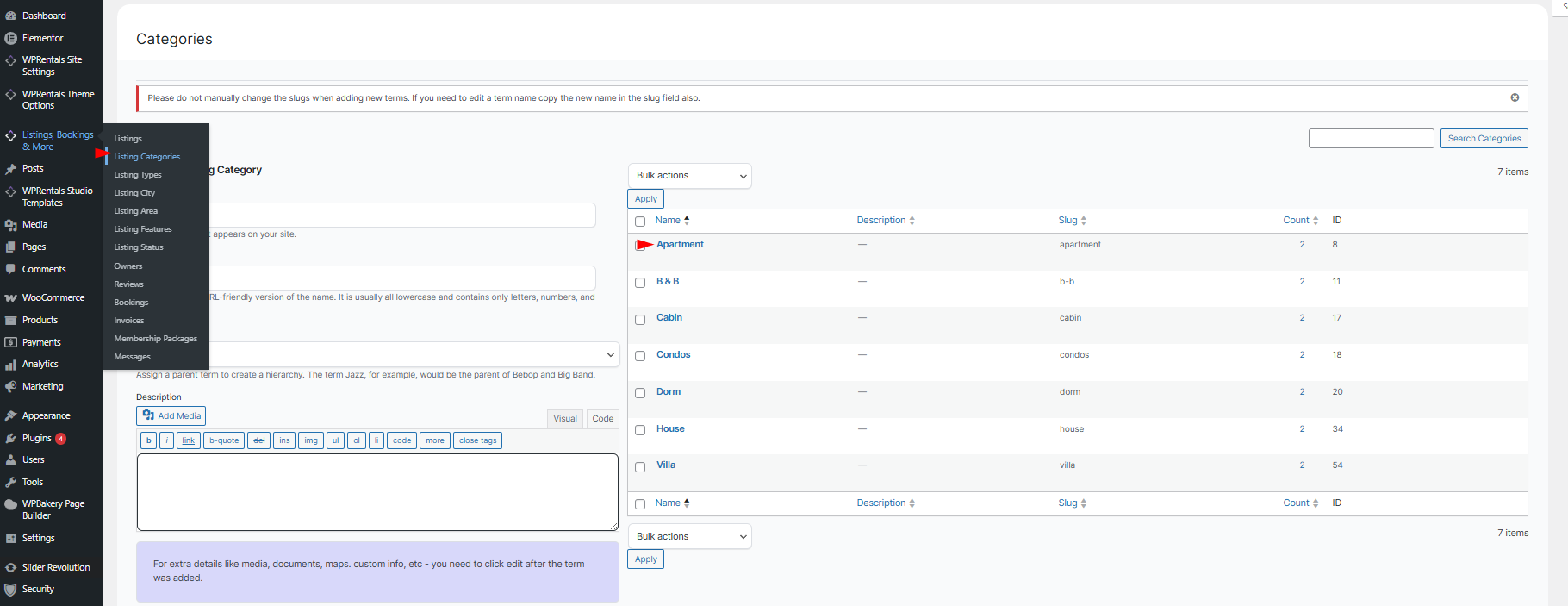This screenshot has height=606, width=1568.
Task: Open the Security shield icon
Action: click(x=10, y=590)
